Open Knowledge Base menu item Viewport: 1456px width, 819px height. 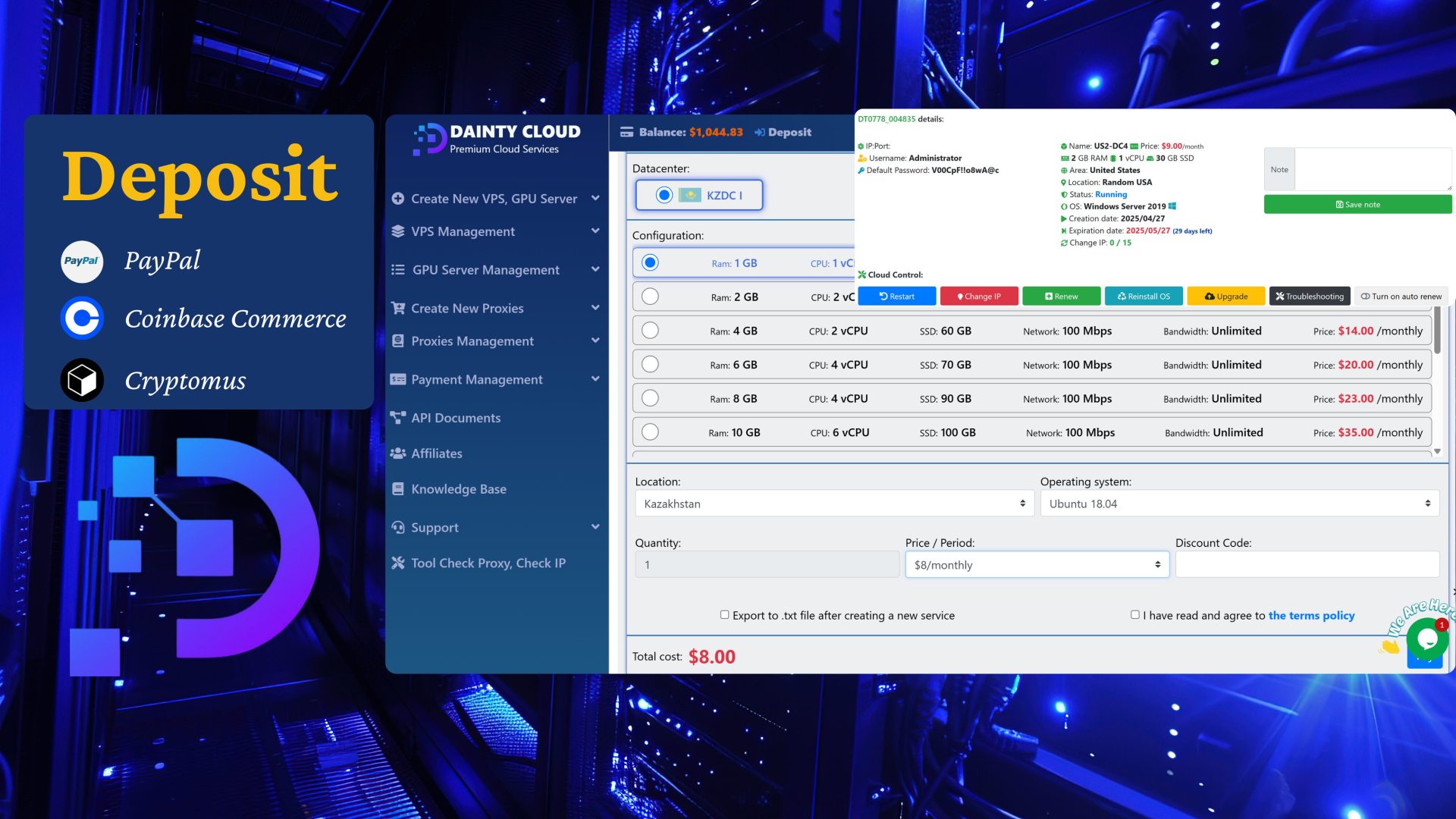tap(459, 489)
